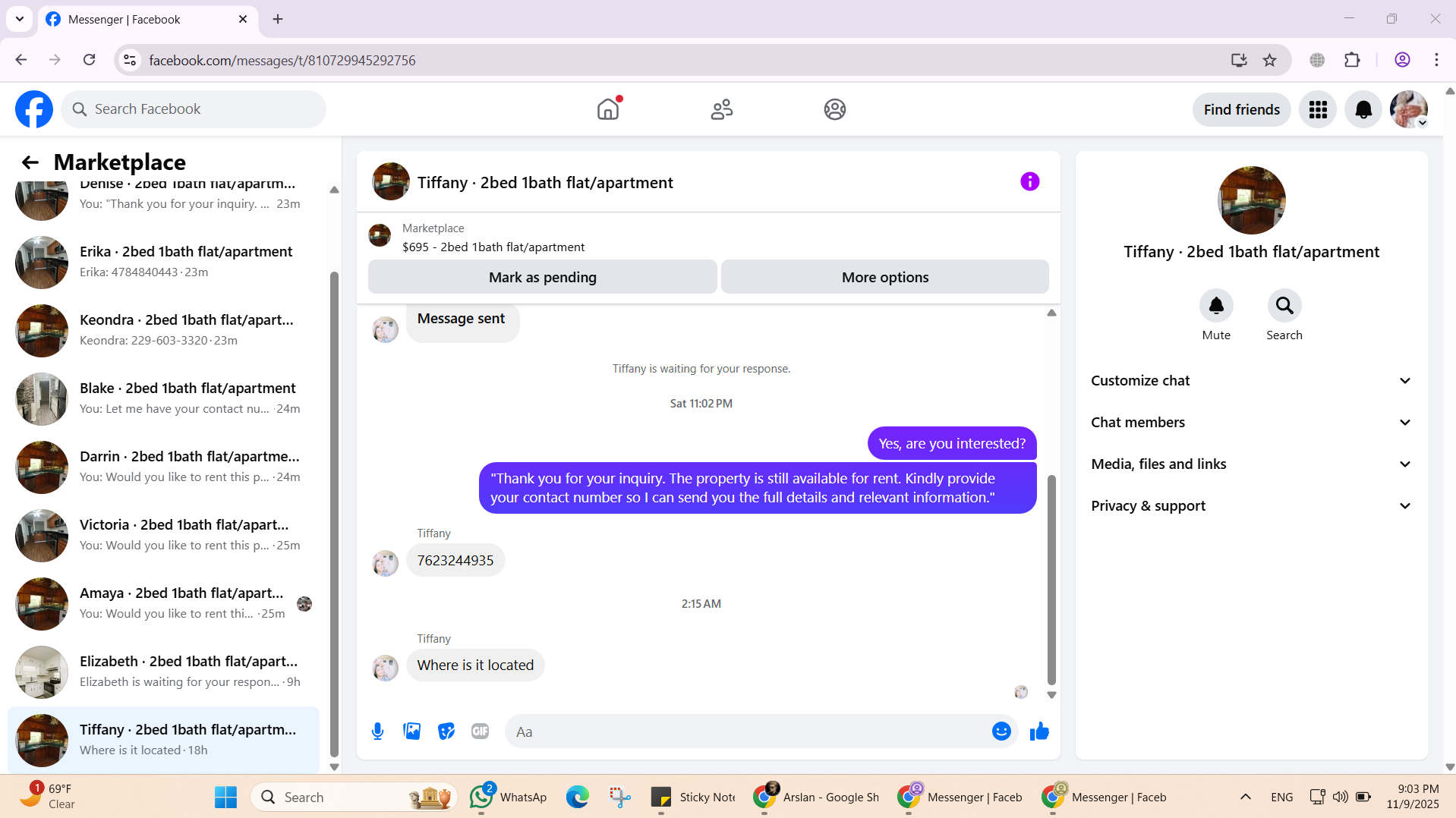Click the taskbar Search box
Image resolution: width=1456 pixels, height=818 pixels.
[x=354, y=797]
